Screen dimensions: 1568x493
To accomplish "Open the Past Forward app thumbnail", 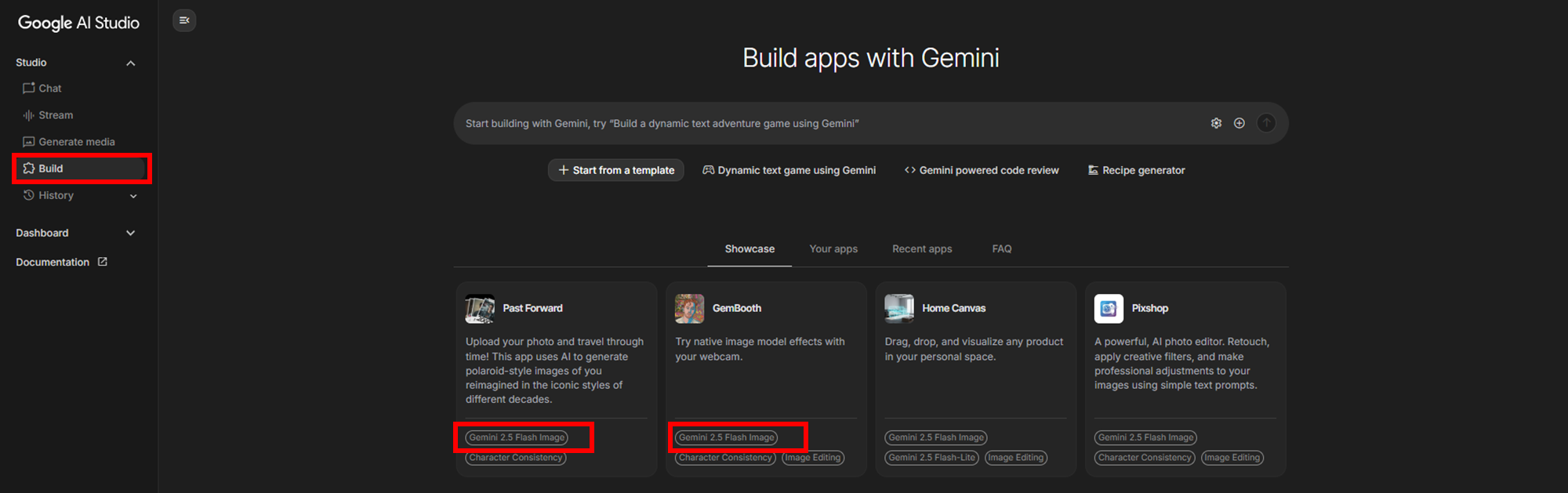I will (x=480, y=309).
